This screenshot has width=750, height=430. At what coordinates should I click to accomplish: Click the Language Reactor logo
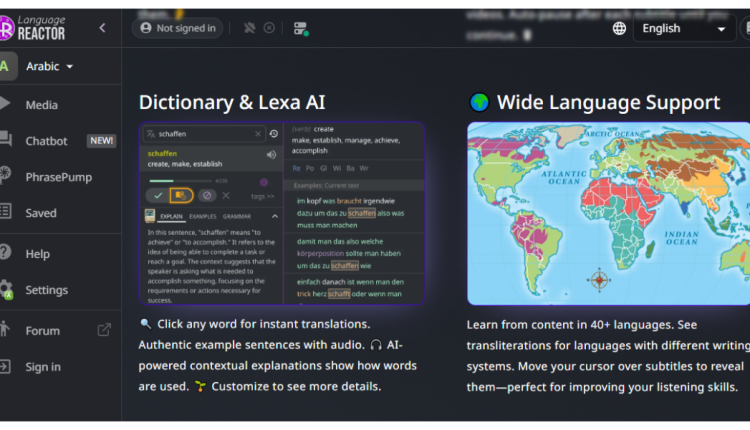click(32, 28)
